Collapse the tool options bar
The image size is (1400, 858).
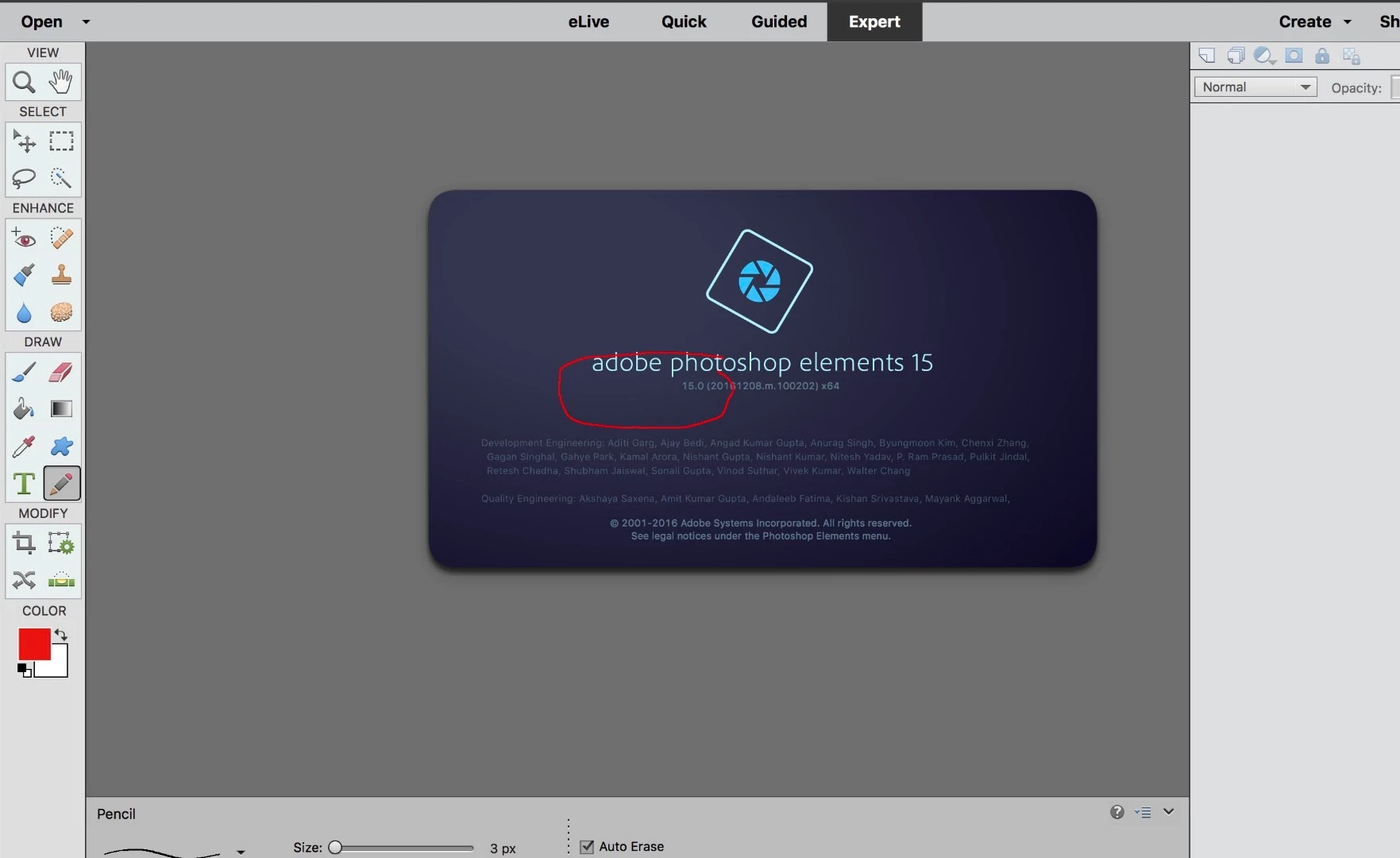click(x=1169, y=812)
